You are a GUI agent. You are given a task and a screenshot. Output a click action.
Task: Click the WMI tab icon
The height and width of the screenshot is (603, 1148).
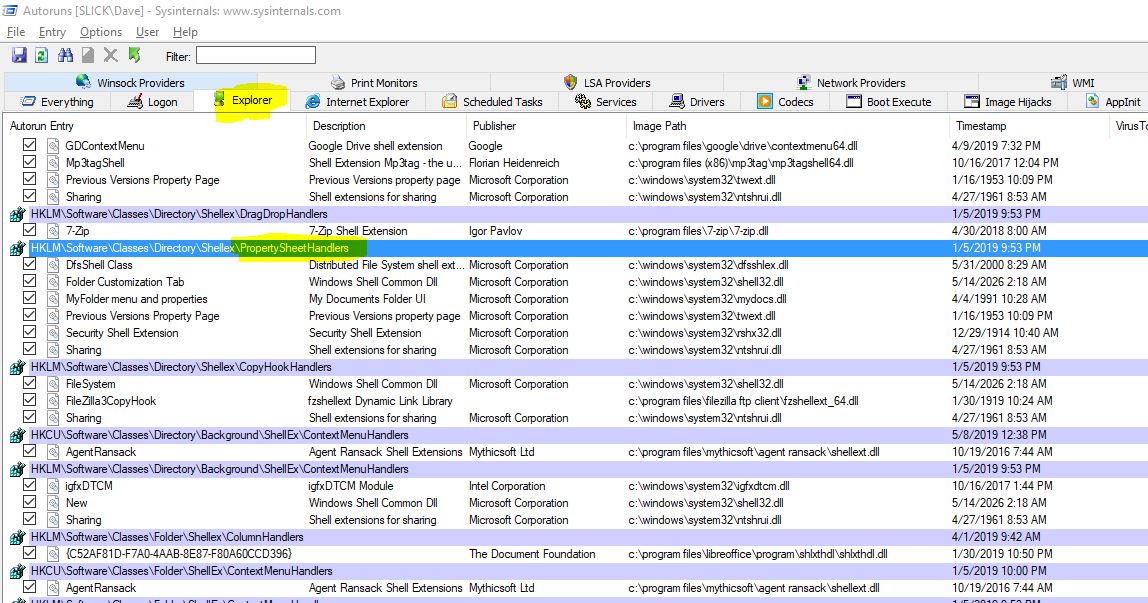tap(1059, 82)
